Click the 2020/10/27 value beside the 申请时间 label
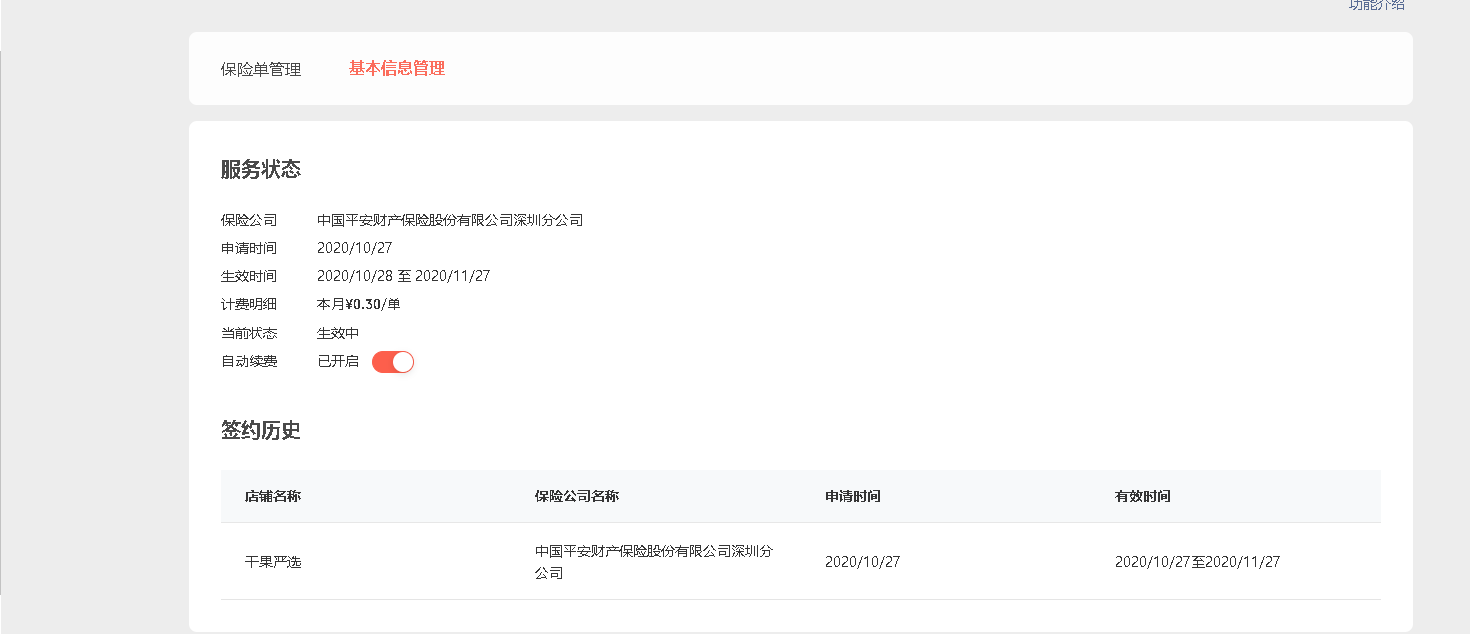 click(355, 248)
